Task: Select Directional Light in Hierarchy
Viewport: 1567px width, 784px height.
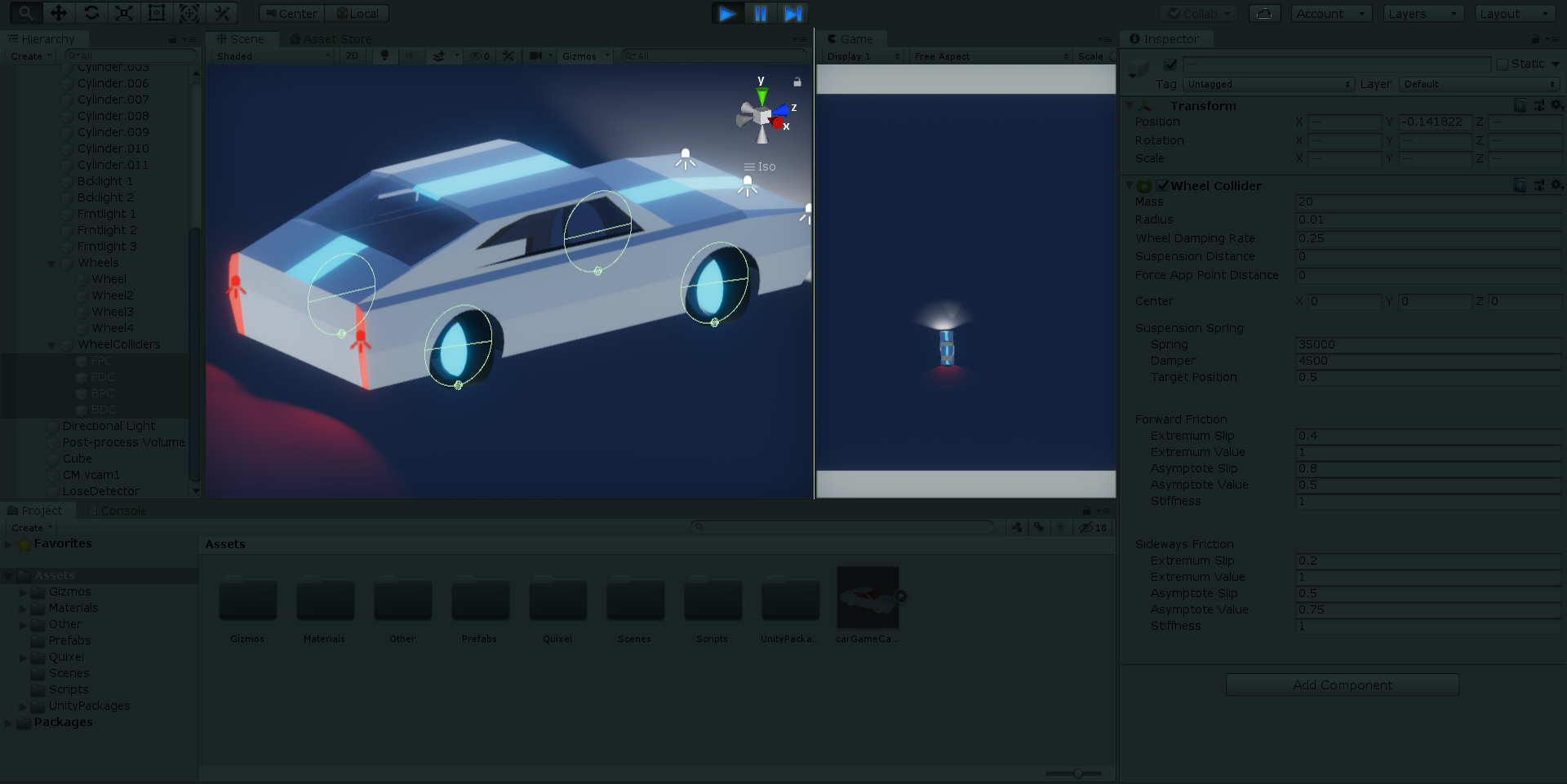Action: (108, 426)
